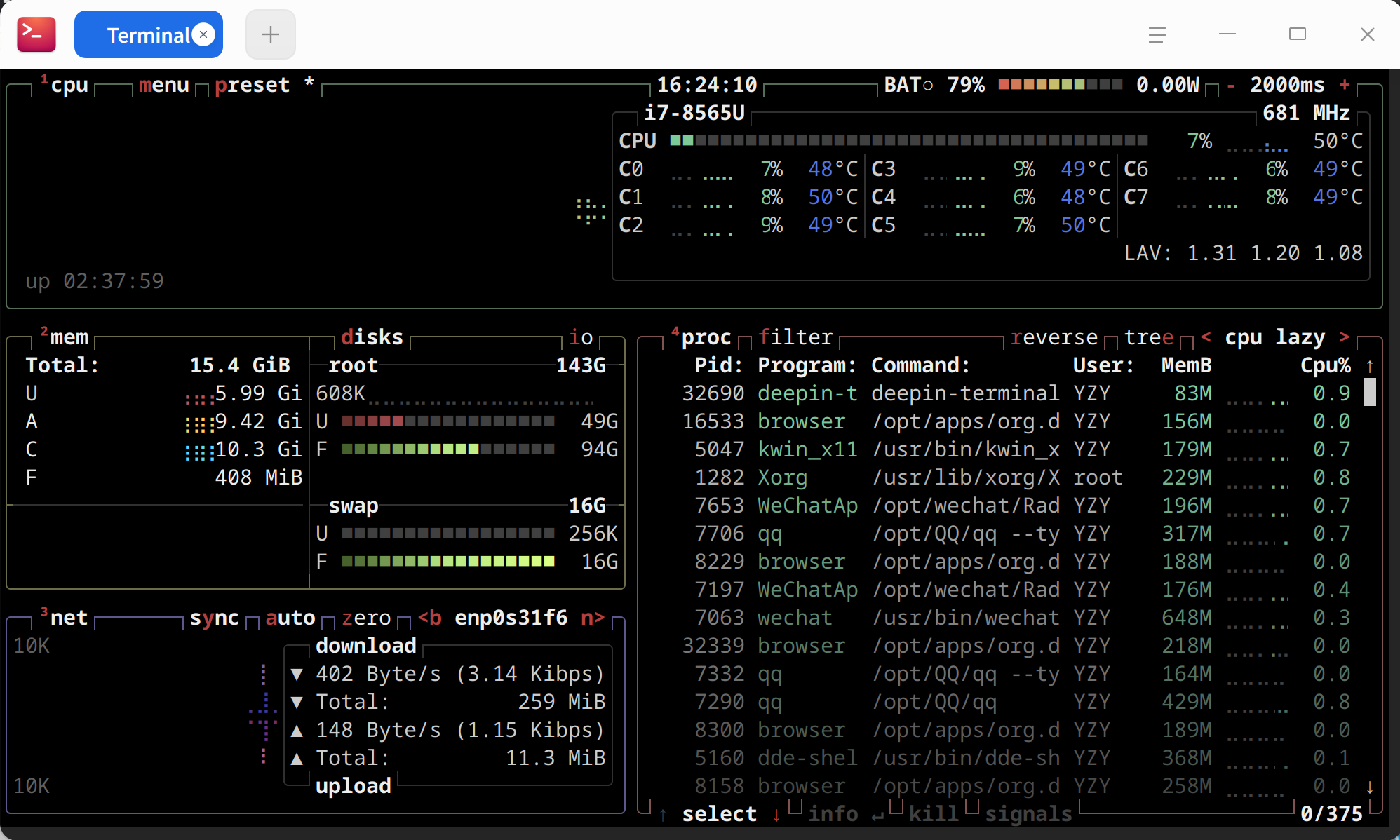Click select down arrow in proc footer

(776, 814)
